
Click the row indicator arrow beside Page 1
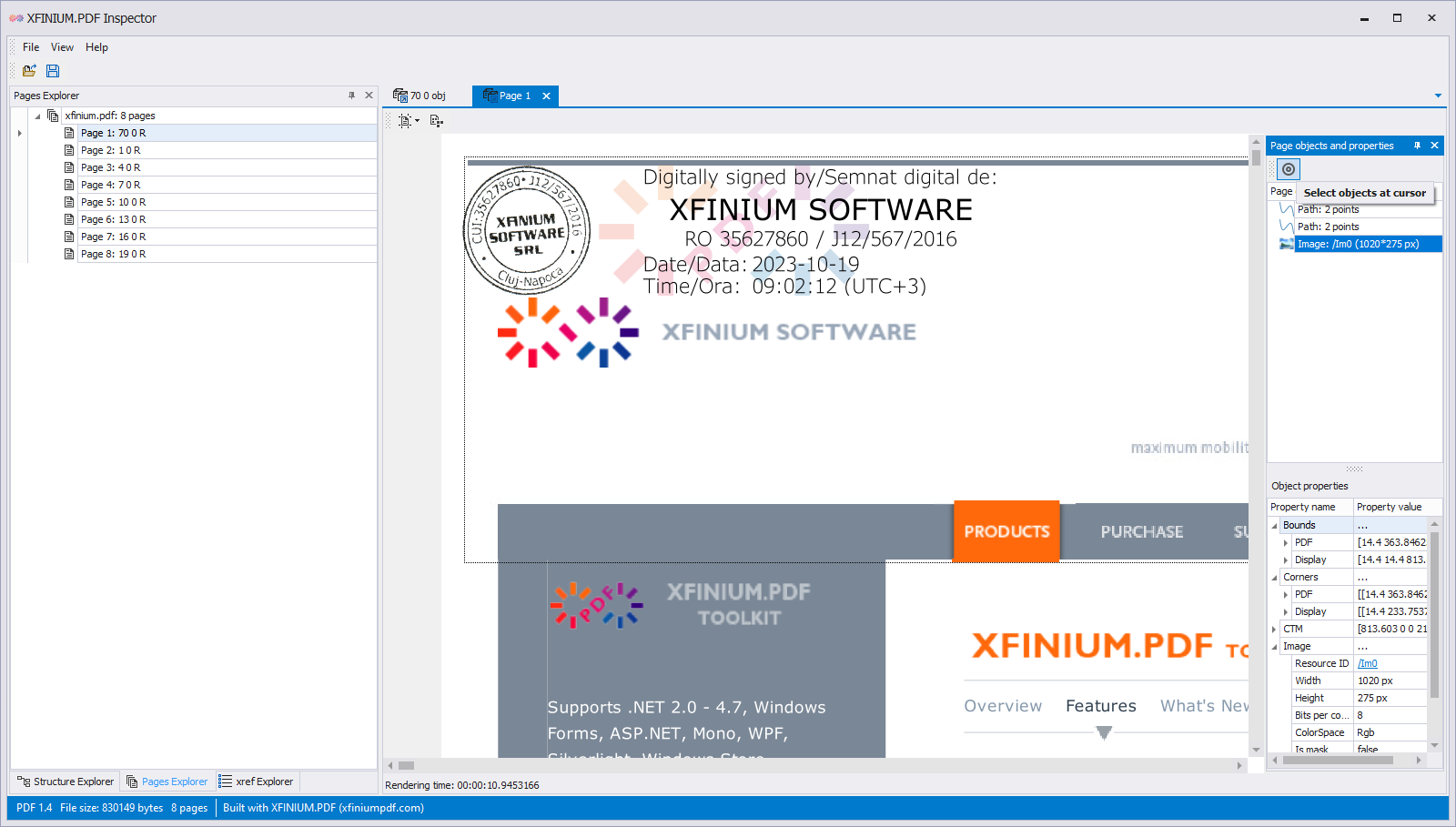click(19, 133)
